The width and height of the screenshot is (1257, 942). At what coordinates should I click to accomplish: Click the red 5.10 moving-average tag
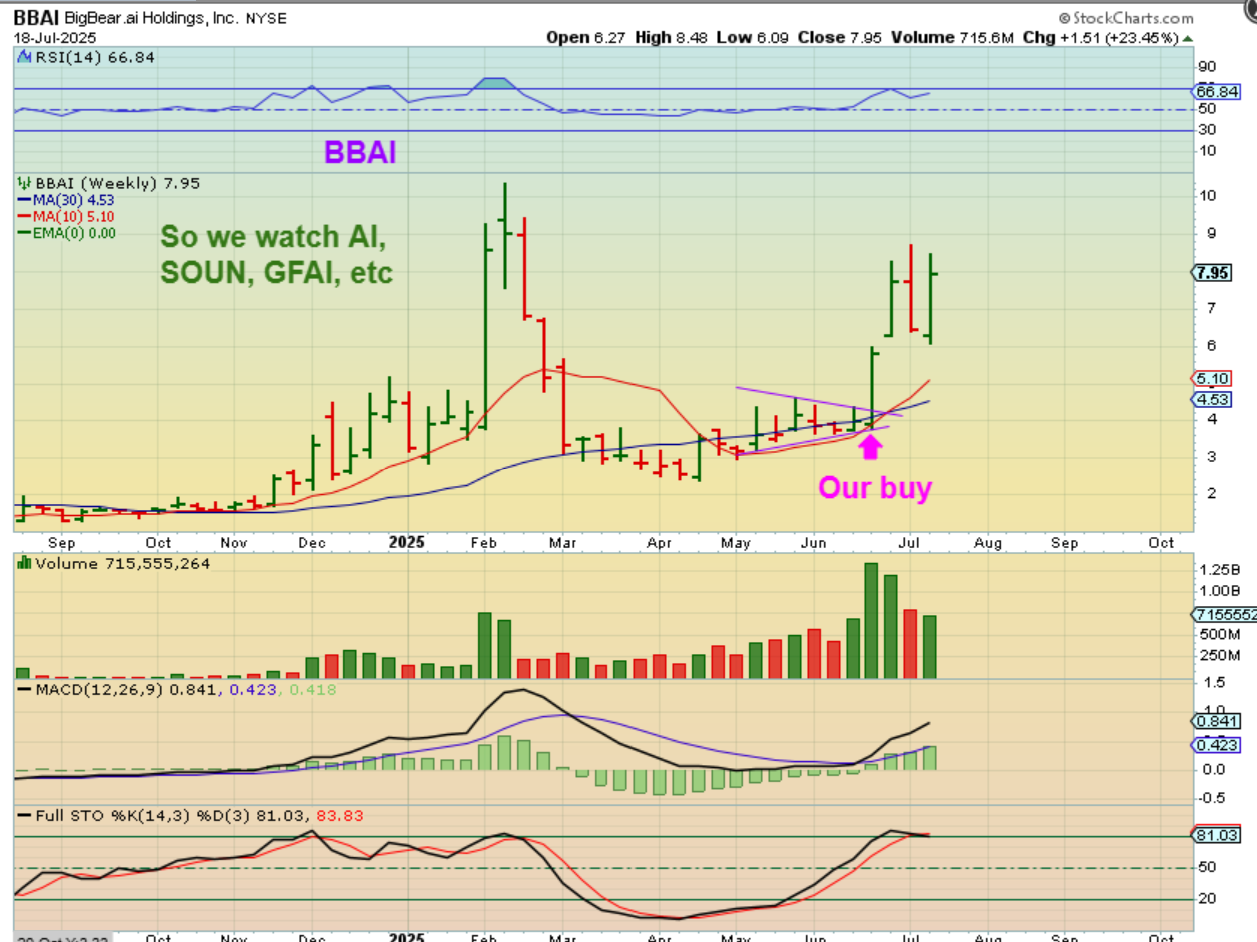coord(1213,379)
